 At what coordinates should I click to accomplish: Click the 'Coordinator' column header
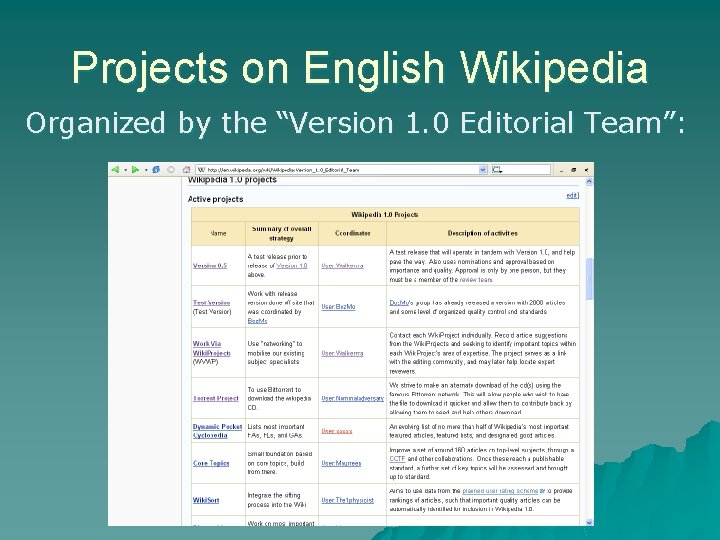pyautogui.click(x=352, y=233)
